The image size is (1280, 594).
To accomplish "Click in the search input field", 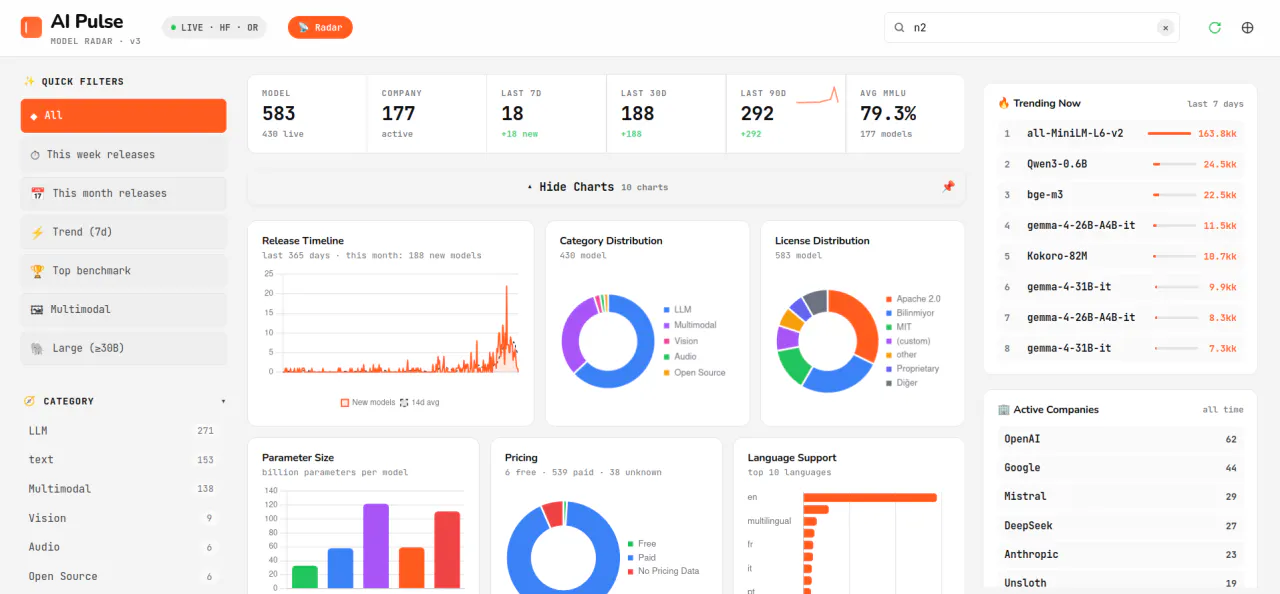I will point(1030,28).
